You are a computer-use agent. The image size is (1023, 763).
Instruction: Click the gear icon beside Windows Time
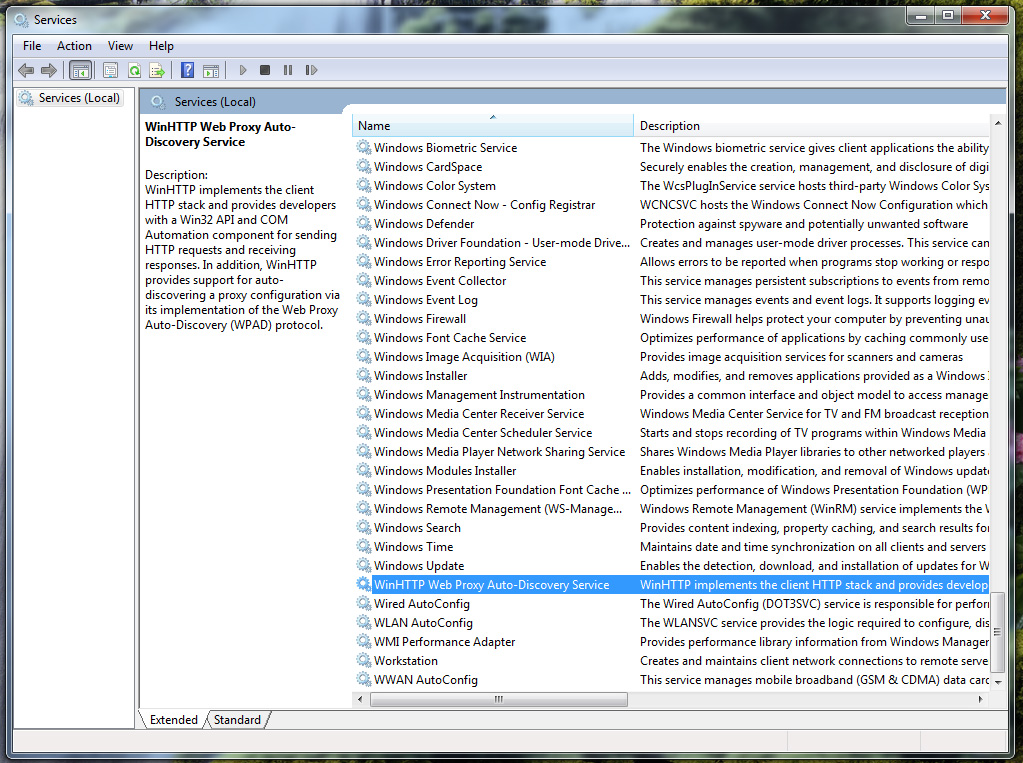coord(363,546)
